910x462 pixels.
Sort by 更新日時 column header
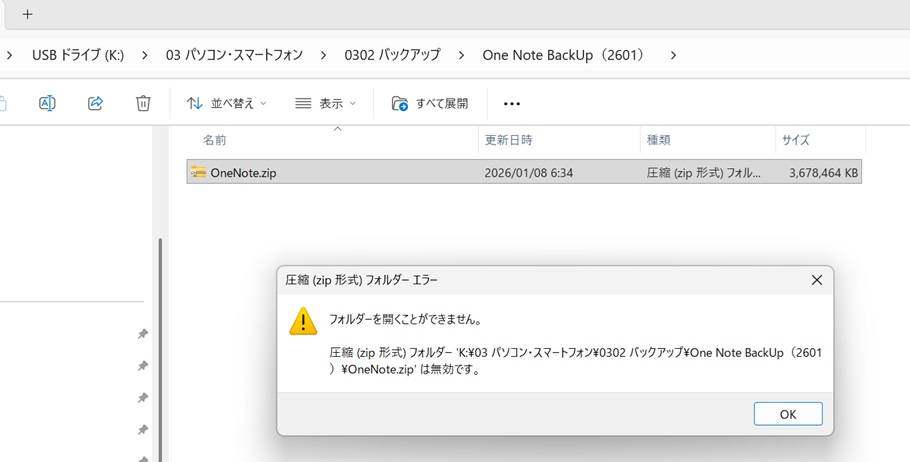tap(508, 140)
